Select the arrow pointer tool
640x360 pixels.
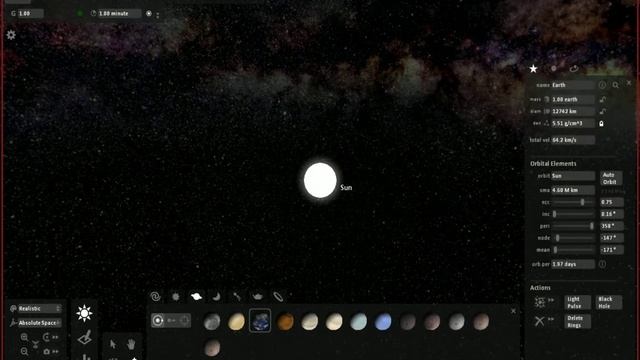click(x=113, y=344)
